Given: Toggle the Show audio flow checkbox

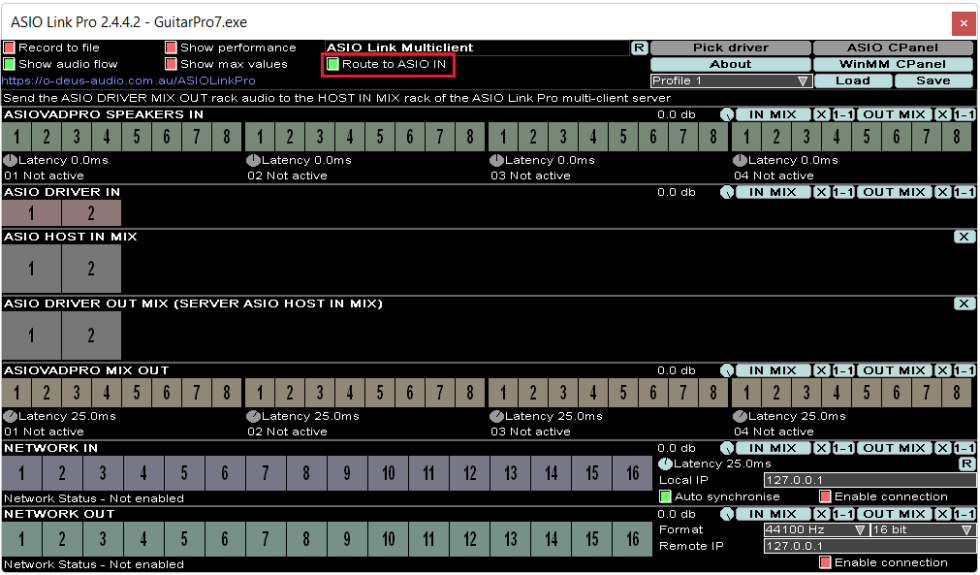Looking at the screenshot, I should coord(10,64).
